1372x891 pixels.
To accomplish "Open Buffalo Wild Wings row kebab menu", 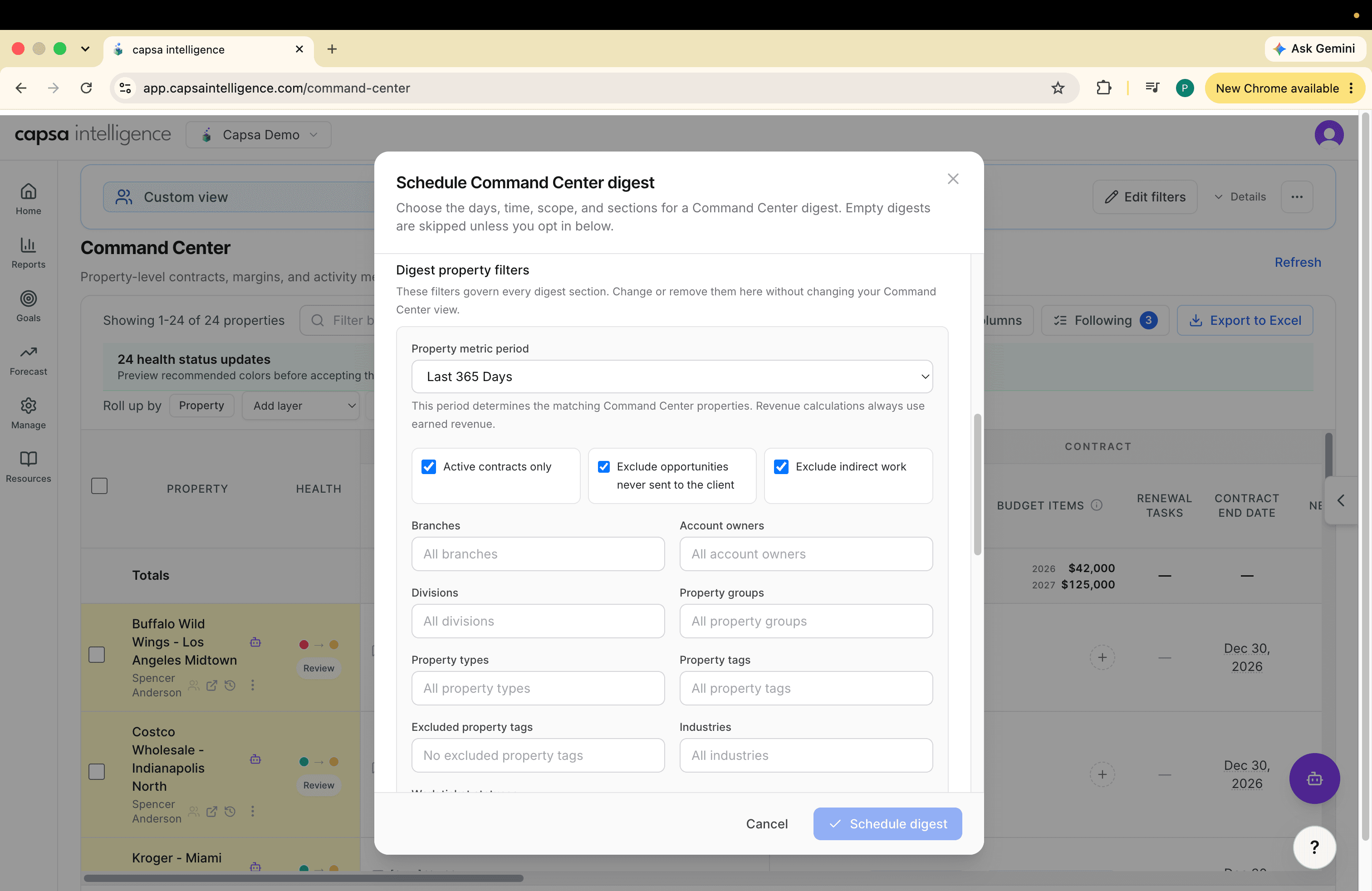I will [253, 685].
